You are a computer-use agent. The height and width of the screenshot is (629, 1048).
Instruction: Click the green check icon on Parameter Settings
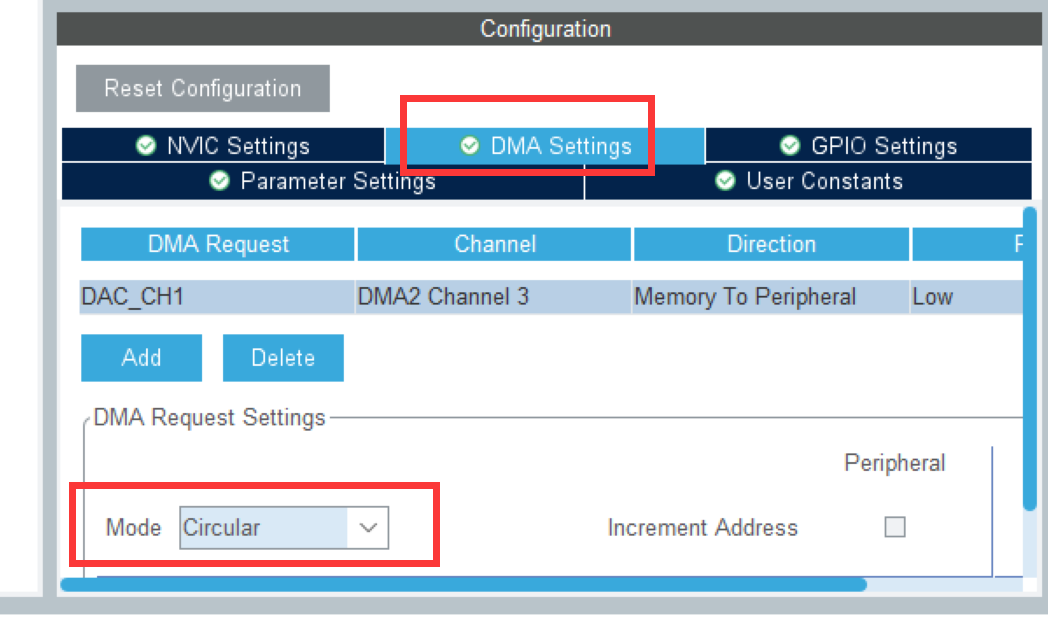219,181
